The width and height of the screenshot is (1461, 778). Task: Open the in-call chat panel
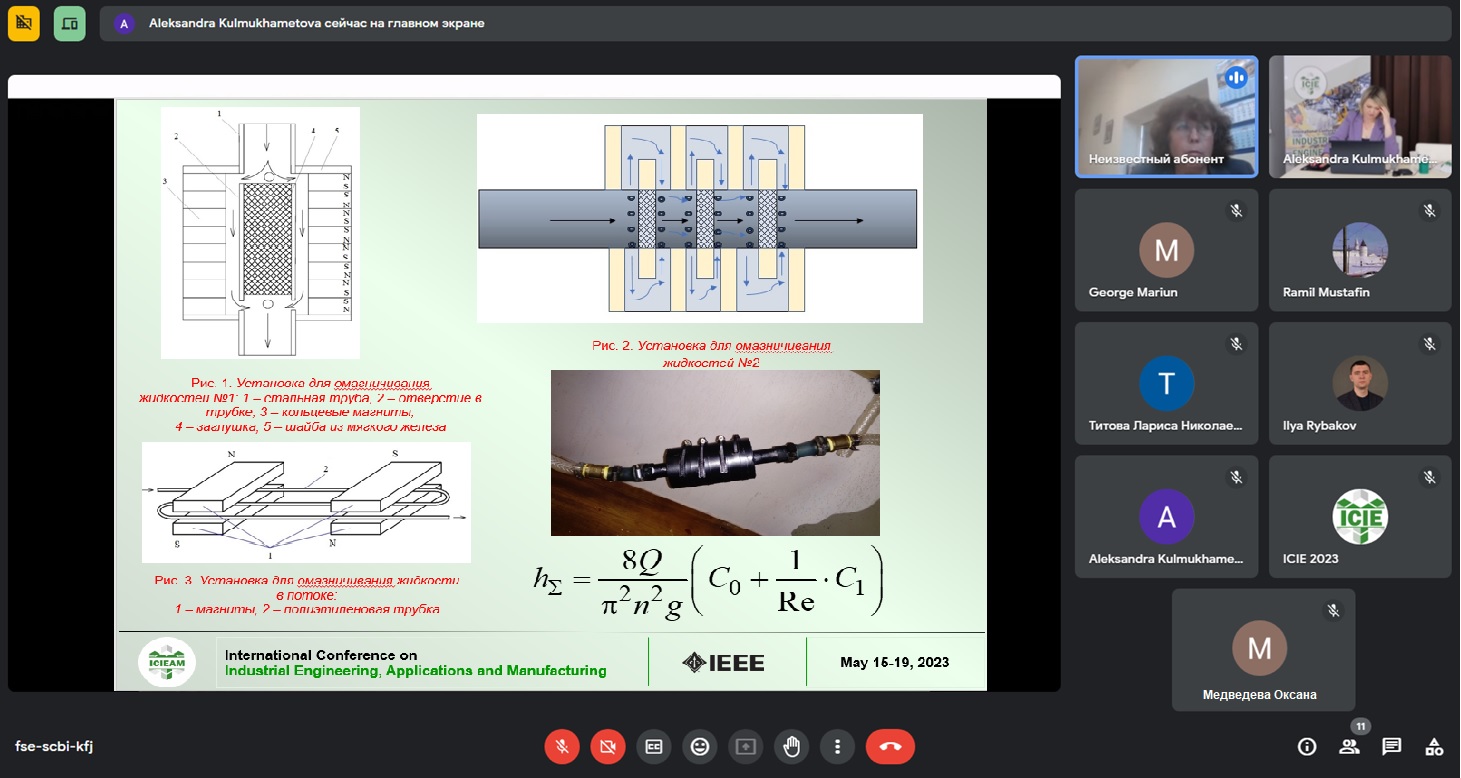(x=1391, y=746)
